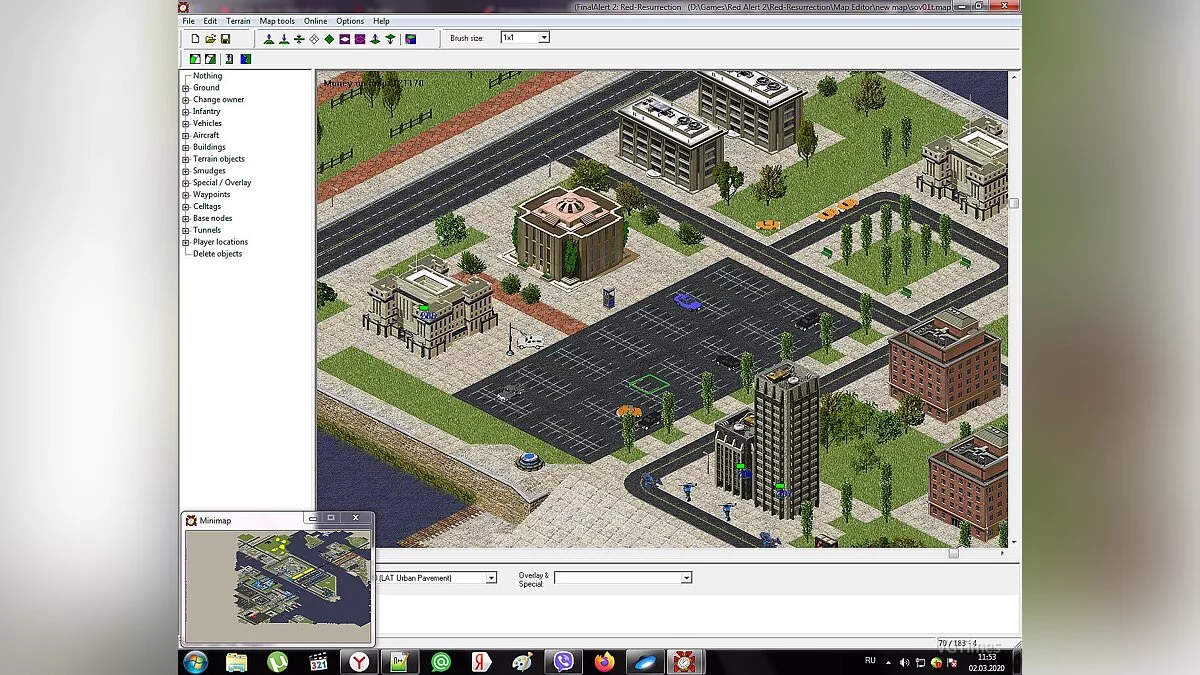Select the Flatten ground tool

[x=299, y=39]
